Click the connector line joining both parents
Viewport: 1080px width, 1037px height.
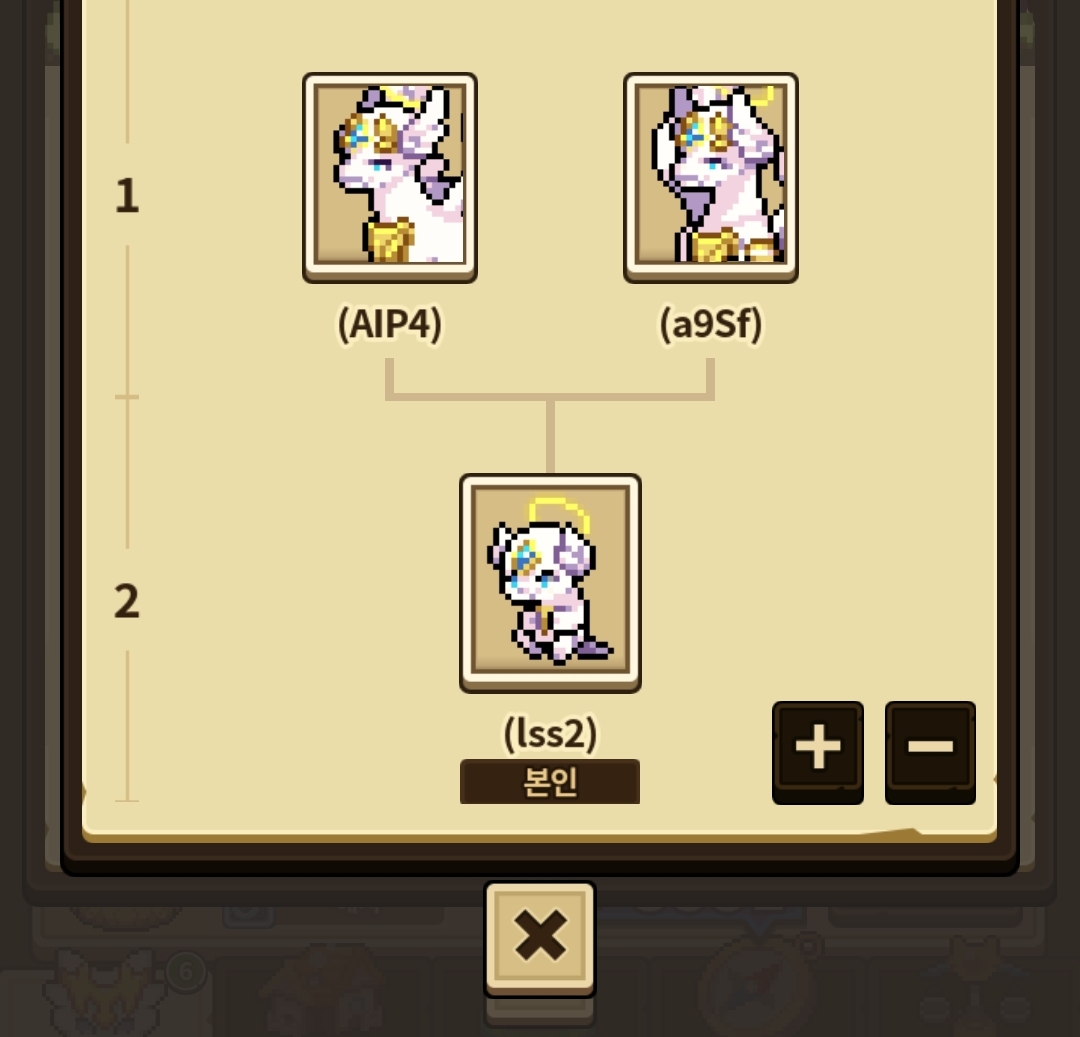550,397
